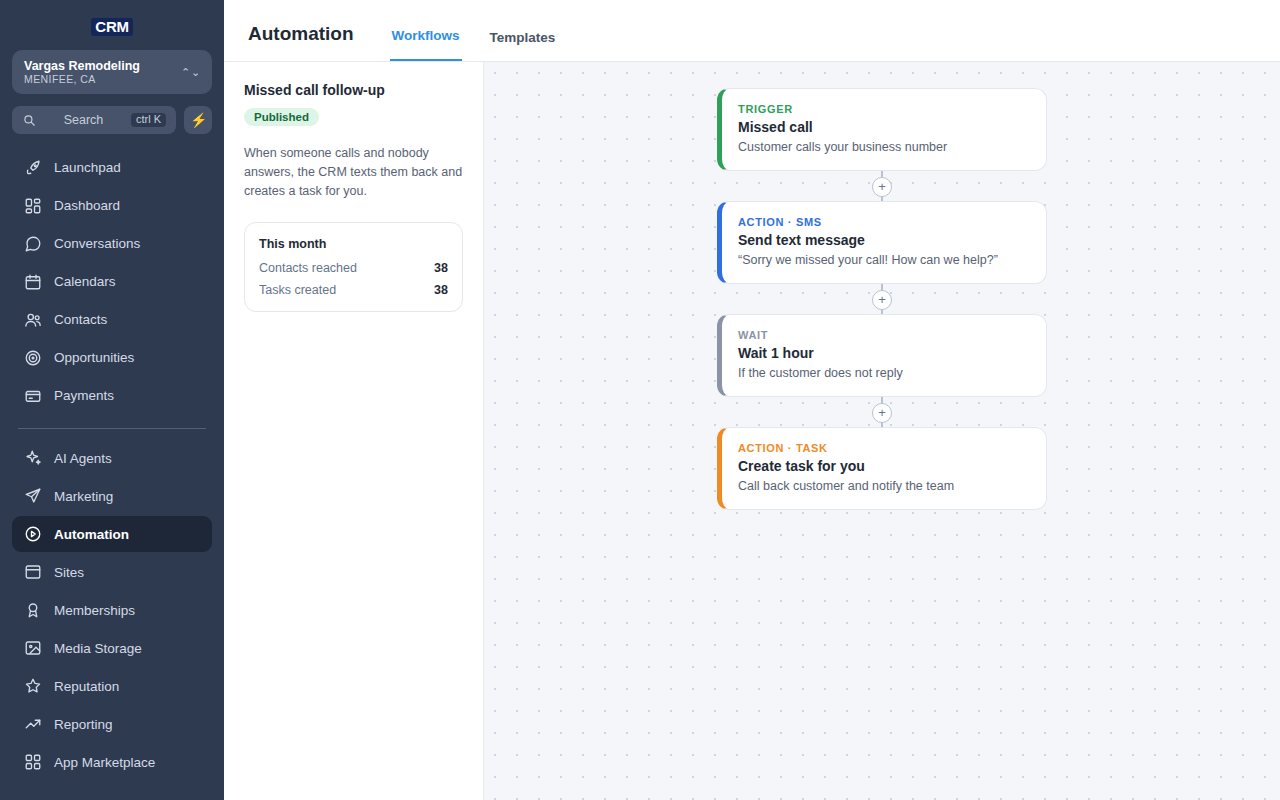1280x800 pixels.
Task: Open the Vargas Remodeling account switcher
Action: 112,72
